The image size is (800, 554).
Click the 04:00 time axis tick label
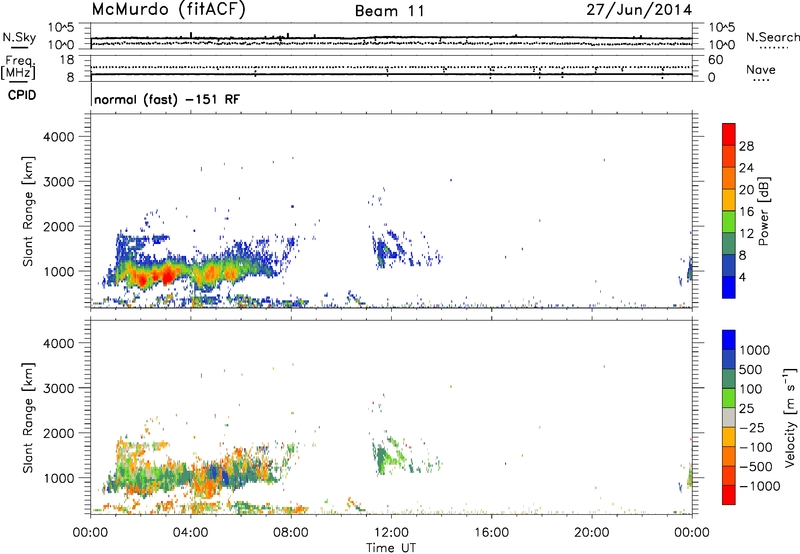point(190,533)
